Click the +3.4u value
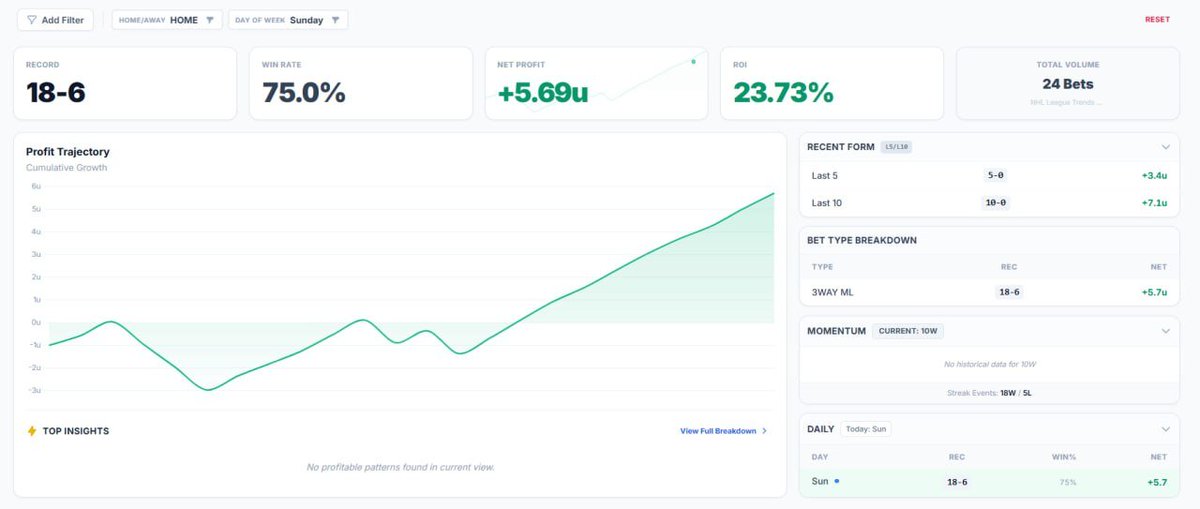Viewport: 1200px width, 509px height. (1154, 175)
